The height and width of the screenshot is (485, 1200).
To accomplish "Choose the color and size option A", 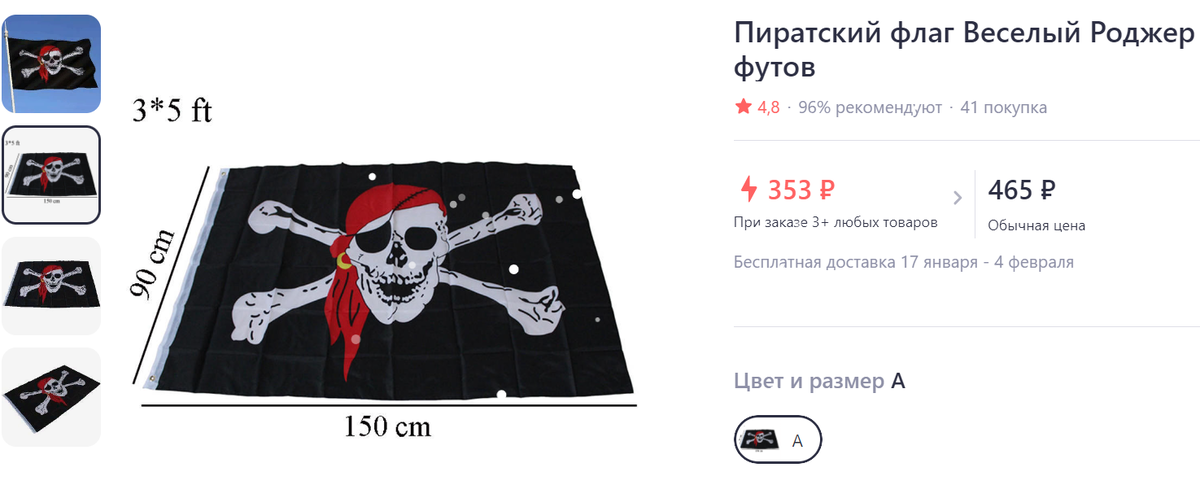I will click(778, 439).
